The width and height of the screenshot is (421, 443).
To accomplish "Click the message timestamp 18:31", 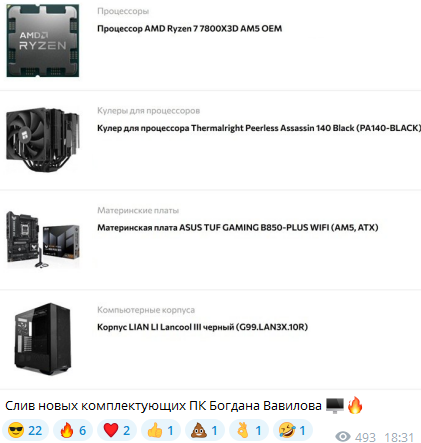I will 399,437.
